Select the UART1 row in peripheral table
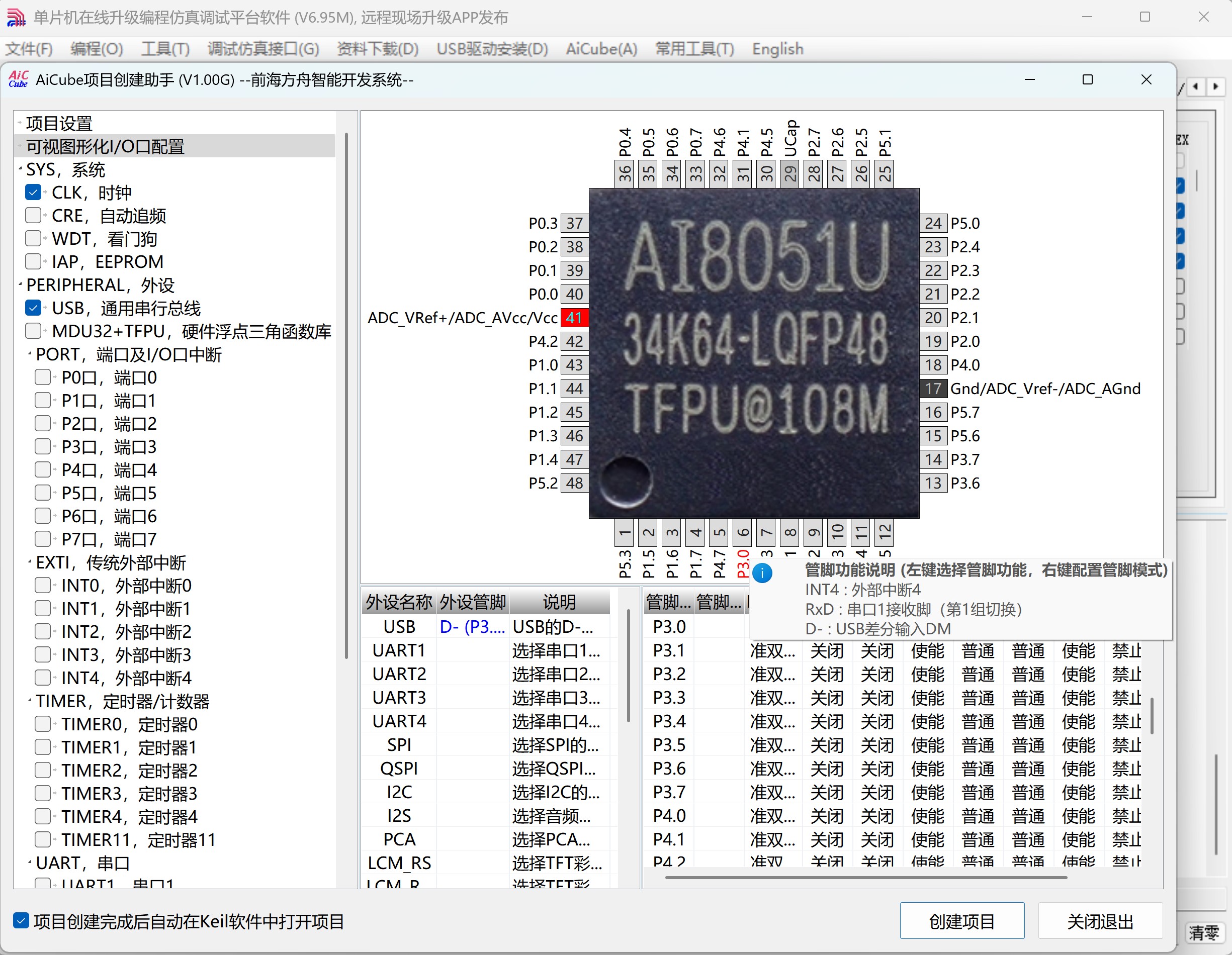Image resolution: width=1232 pixels, height=955 pixels. click(x=486, y=650)
